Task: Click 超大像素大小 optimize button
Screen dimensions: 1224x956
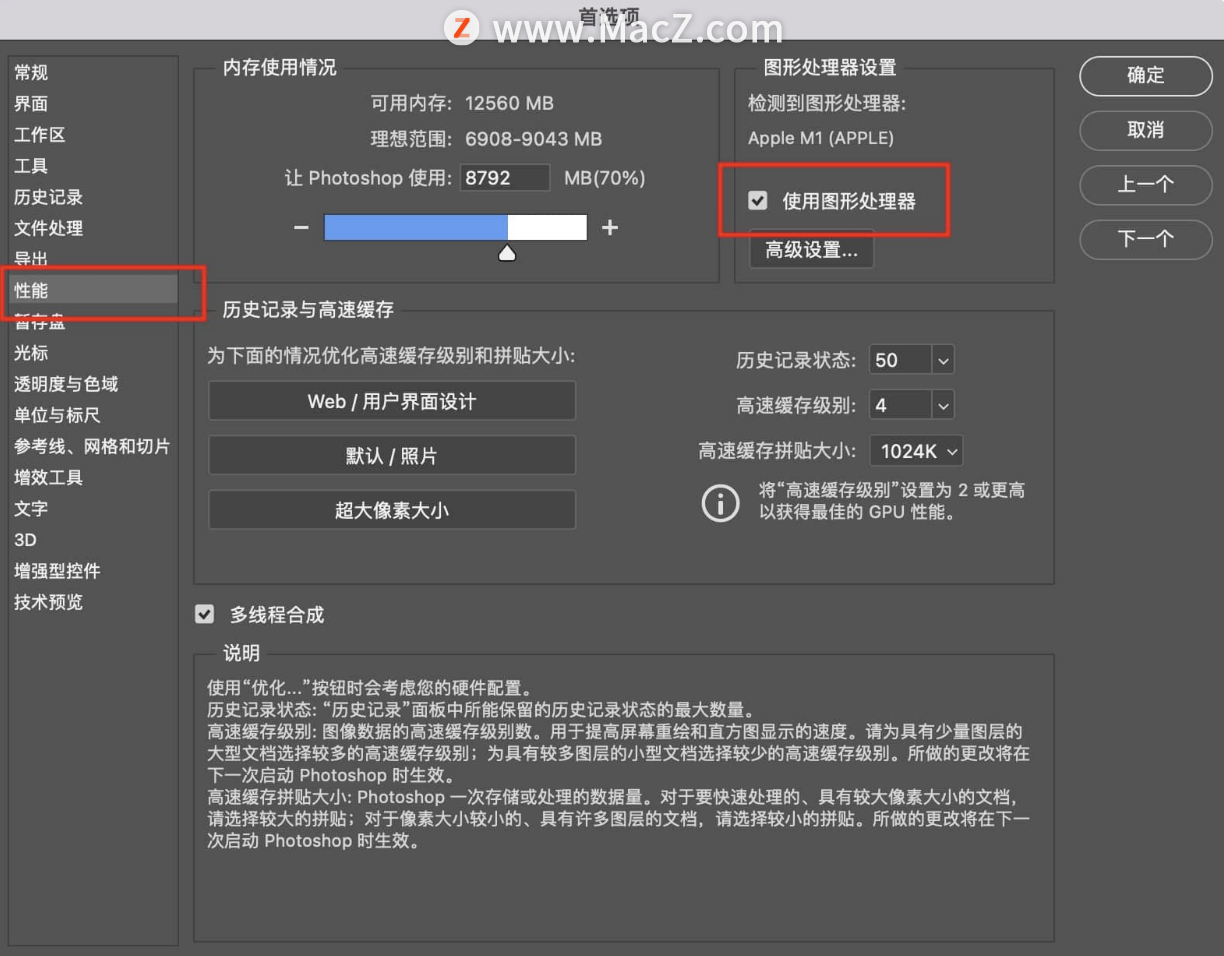Action: (x=392, y=510)
